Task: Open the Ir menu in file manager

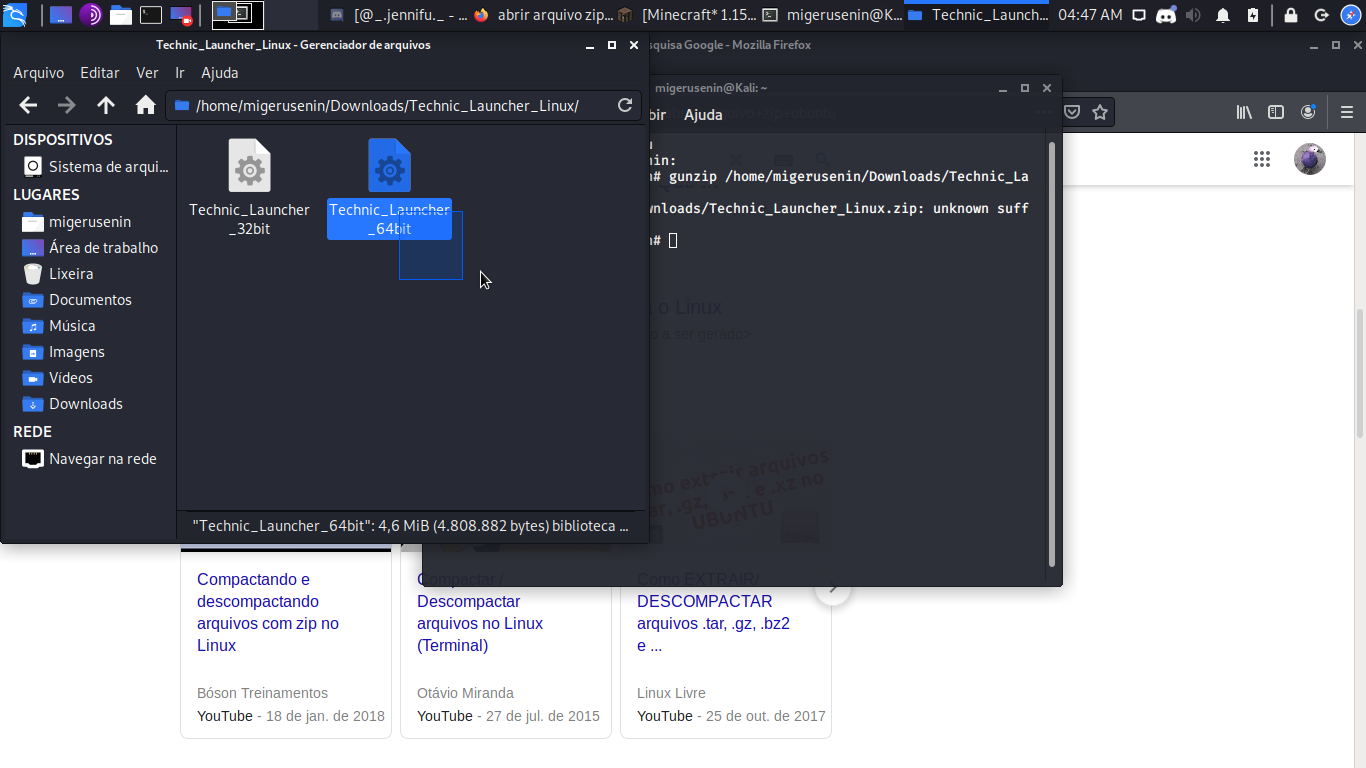Action: (x=180, y=72)
